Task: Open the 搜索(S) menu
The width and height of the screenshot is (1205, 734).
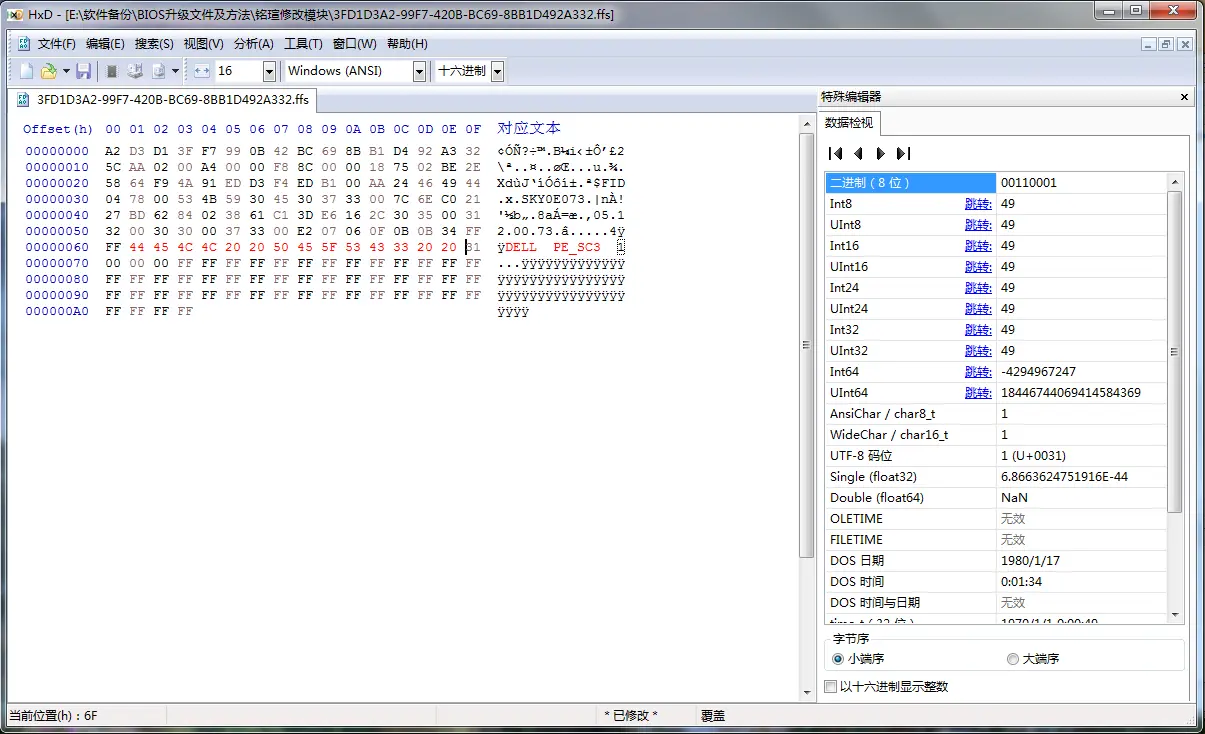Action: [154, 44]
